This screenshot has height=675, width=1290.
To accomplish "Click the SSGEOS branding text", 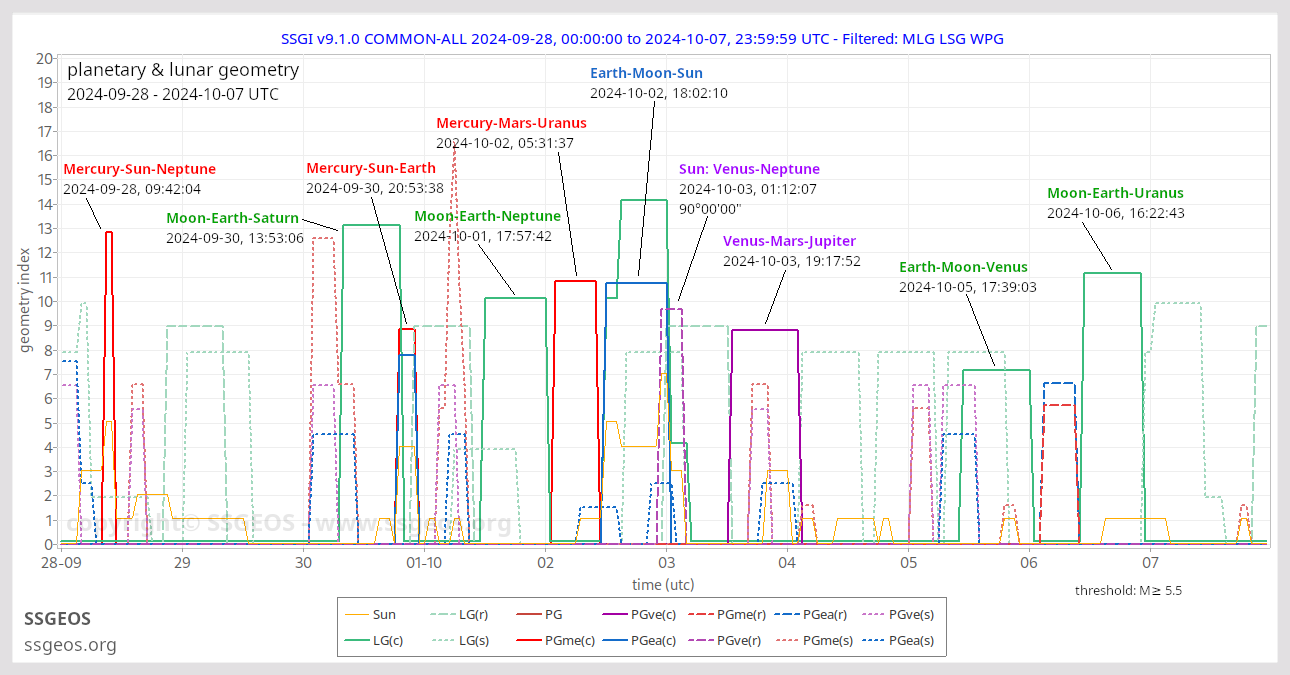I will [x=58, y=619].
